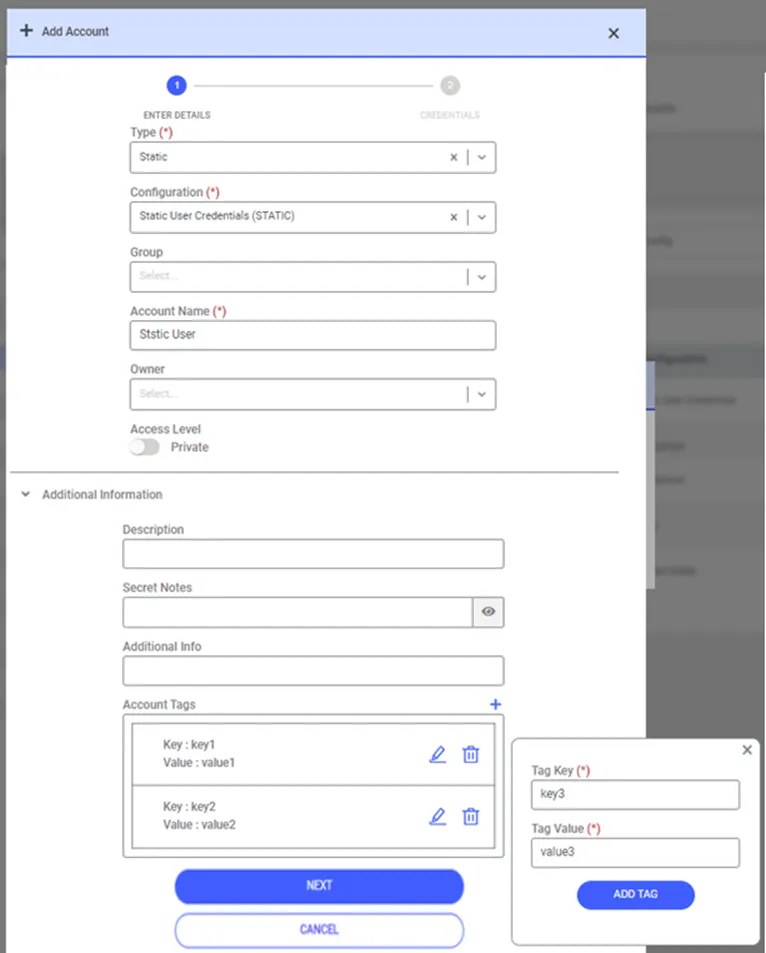Select step 1 Enter Details circle
This screenshot has width=766, height=953.
point(177,86)
